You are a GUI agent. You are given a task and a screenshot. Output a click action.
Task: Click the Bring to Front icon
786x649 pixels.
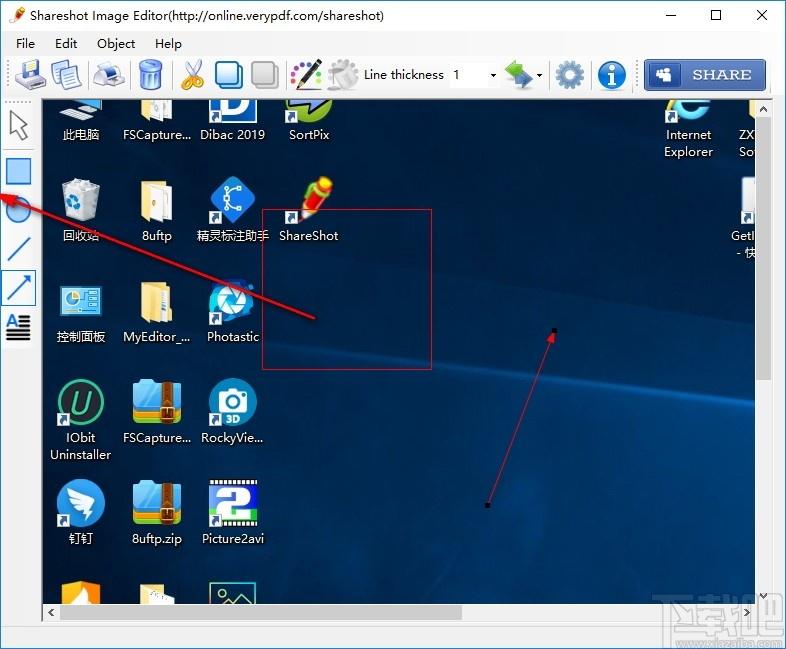tap(229, 75)
